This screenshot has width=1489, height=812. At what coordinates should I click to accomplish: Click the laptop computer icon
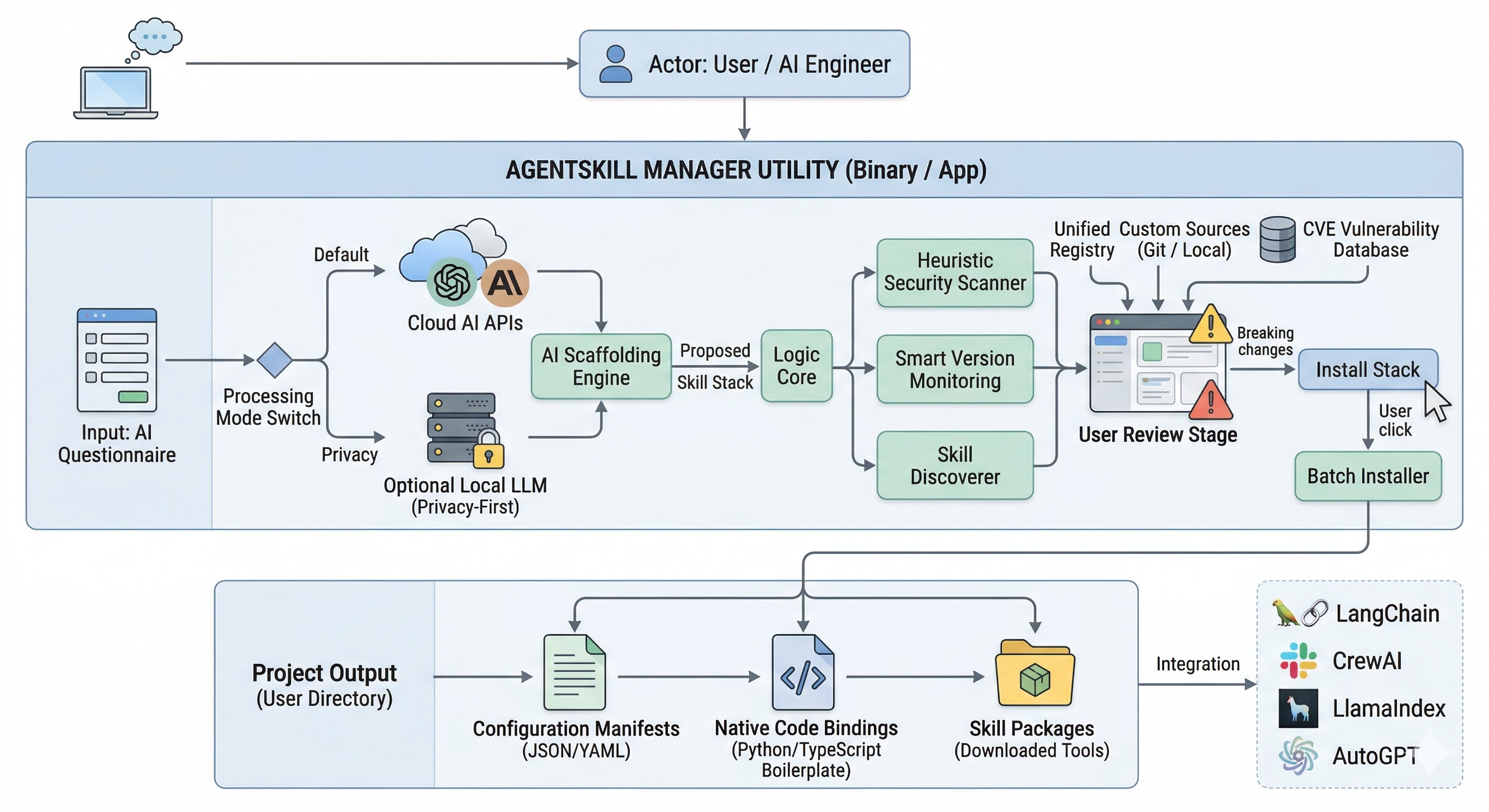pyautogui.click(x=116, y=93)
